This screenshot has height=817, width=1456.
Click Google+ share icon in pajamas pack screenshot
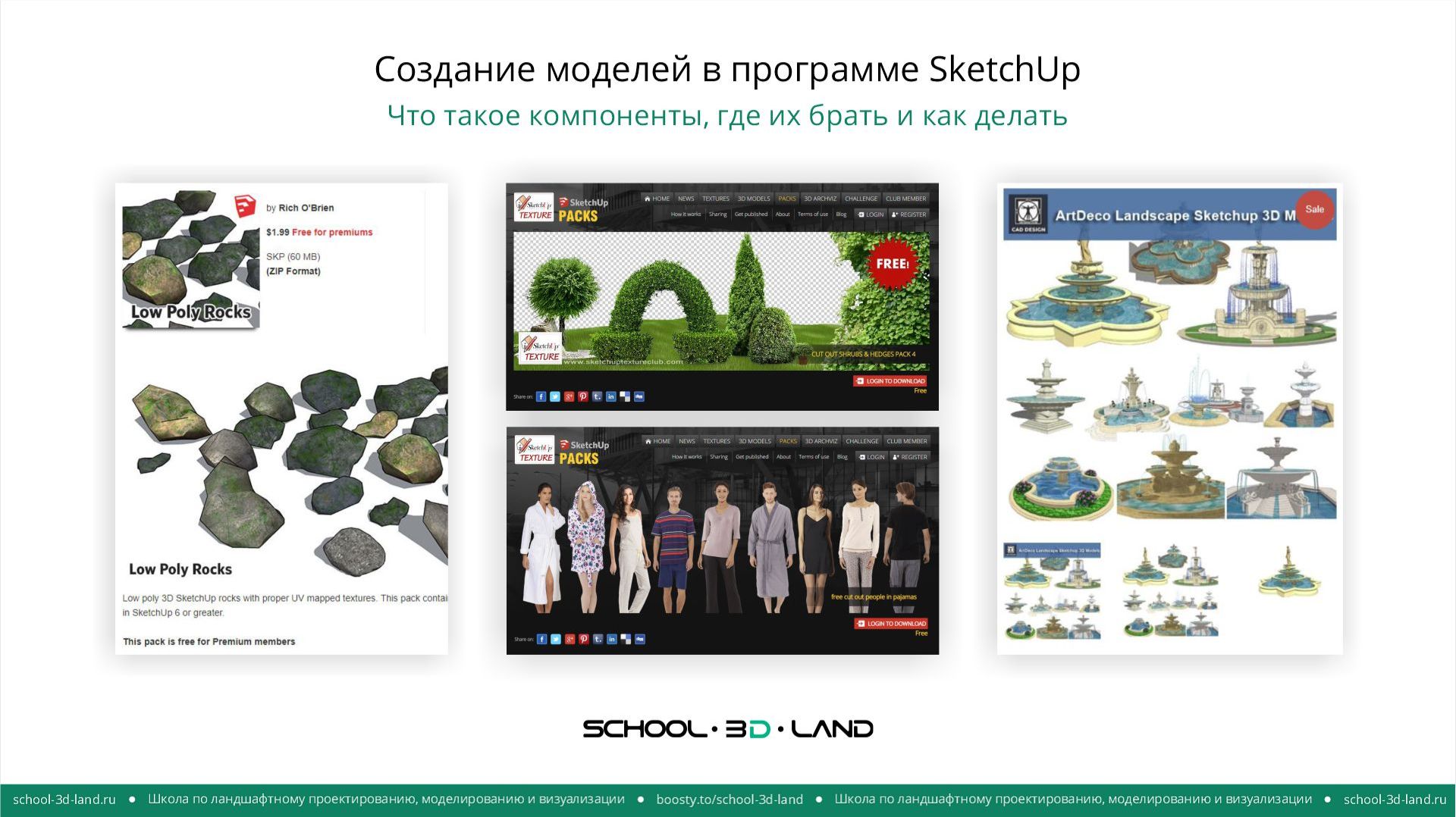(570, 639)
